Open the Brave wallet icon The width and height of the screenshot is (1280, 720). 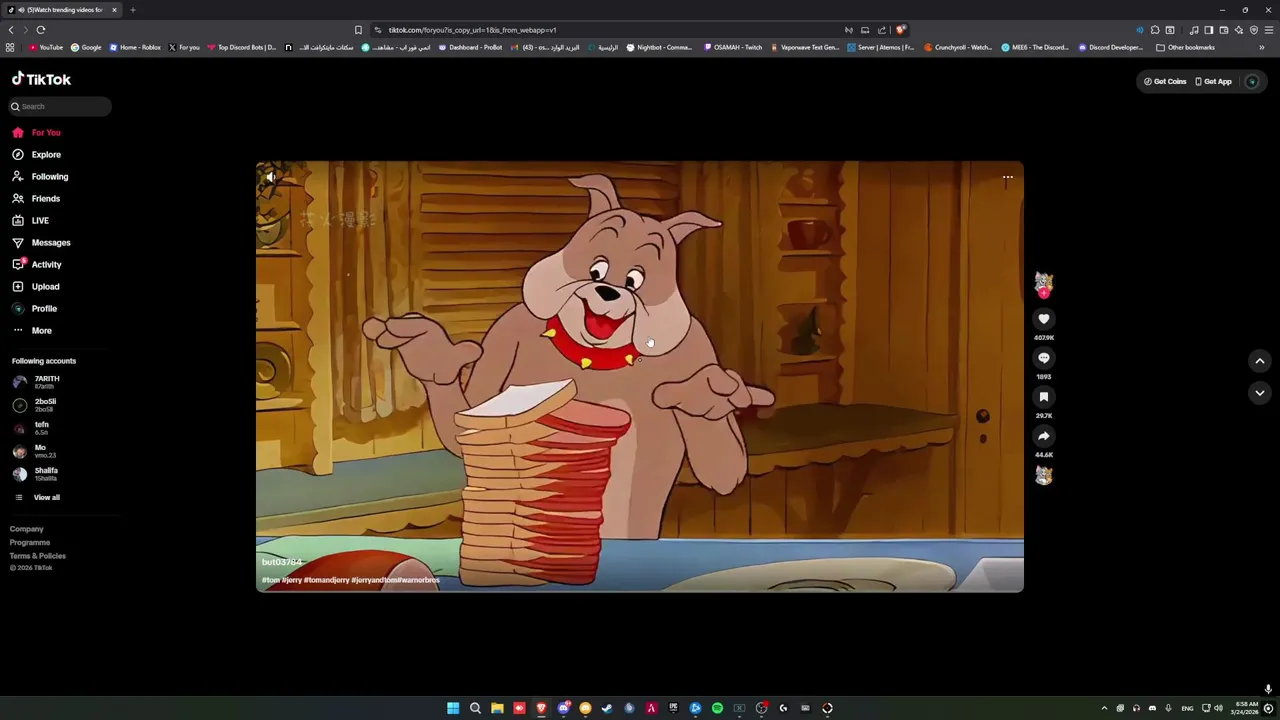tap(1224, 30)
